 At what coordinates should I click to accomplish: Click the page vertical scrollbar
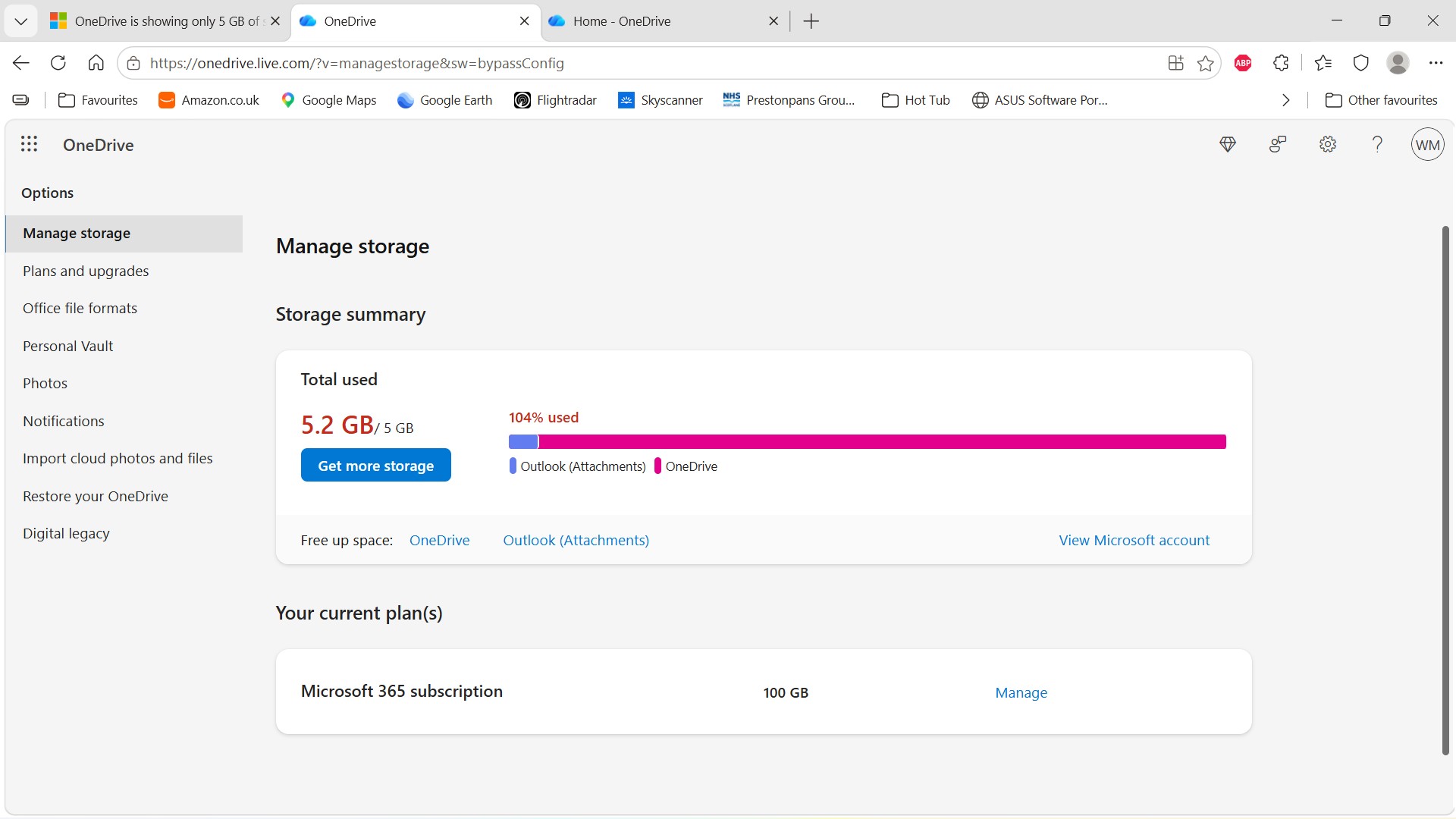[x=1445, y=491]
